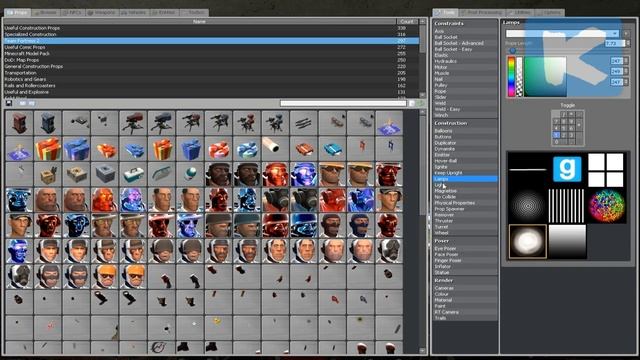Pick a hue on the rainbow bar
This screenshot has height=360, width=640.
pyautogui.click(x=511, y=76)
